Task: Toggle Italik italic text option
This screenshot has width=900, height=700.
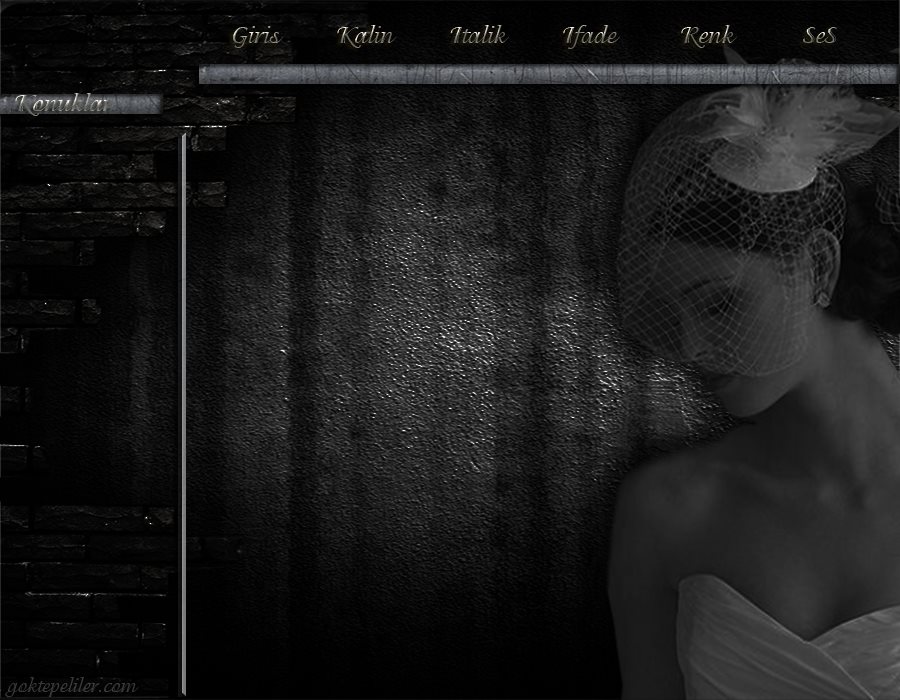Action: coord(478,36)
